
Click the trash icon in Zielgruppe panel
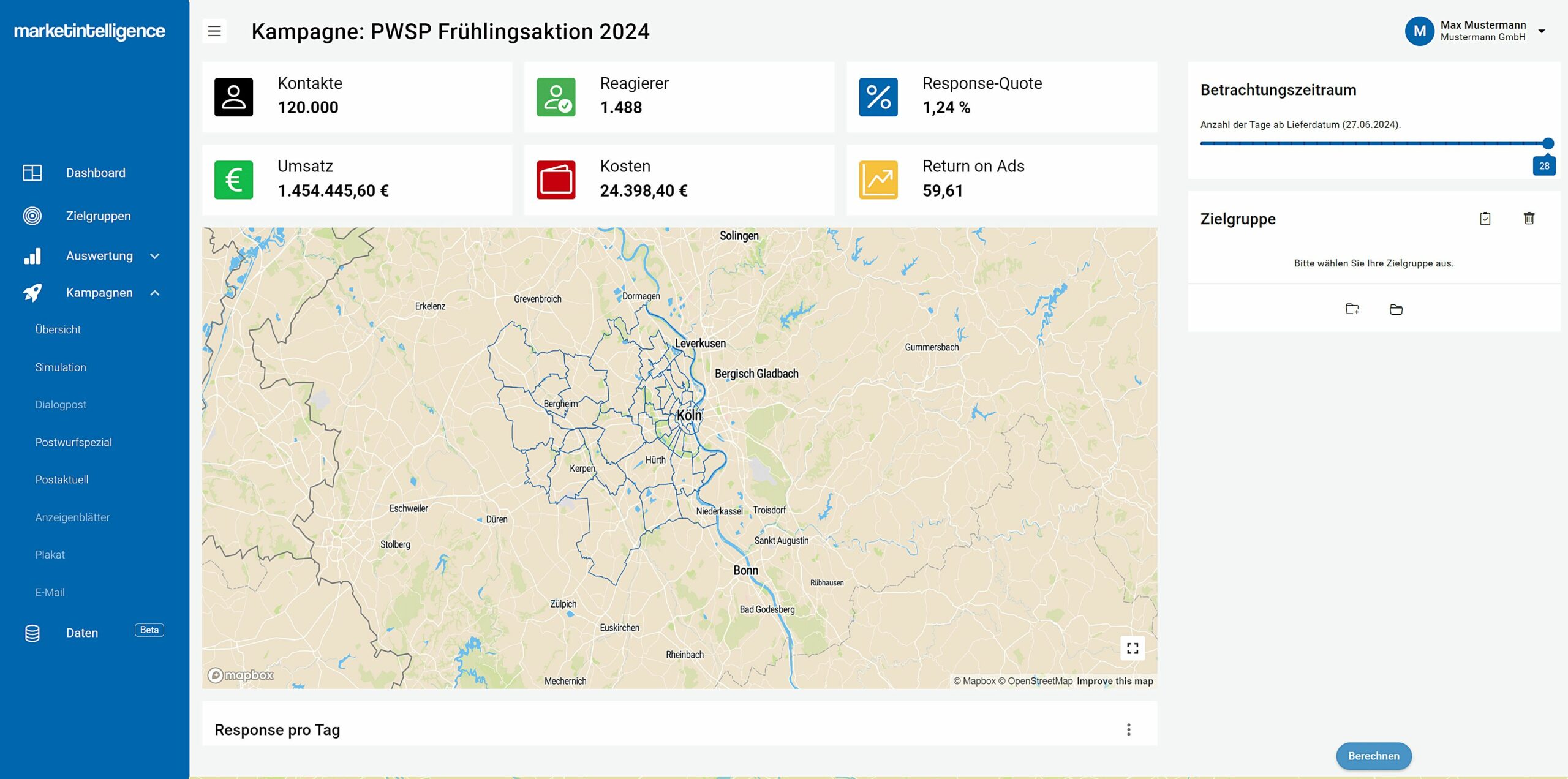click(1529, 219)
